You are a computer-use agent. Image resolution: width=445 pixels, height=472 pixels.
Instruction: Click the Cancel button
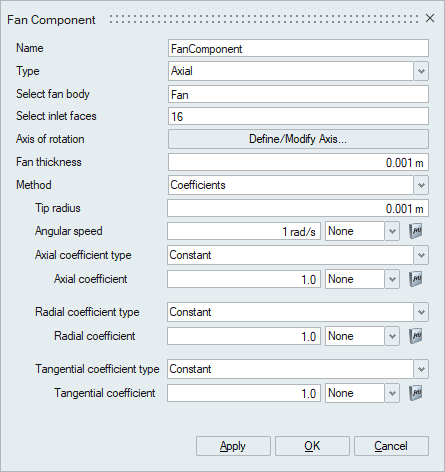click(x=391, y=446)
